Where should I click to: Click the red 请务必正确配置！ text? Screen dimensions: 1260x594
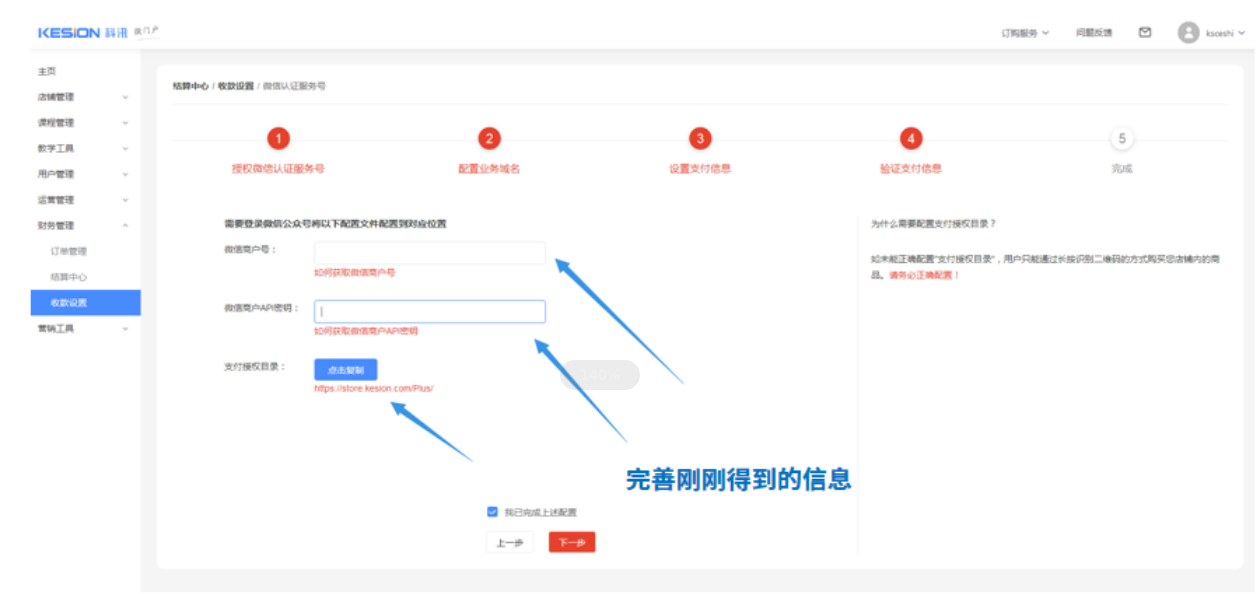click(x=924, y=275)
